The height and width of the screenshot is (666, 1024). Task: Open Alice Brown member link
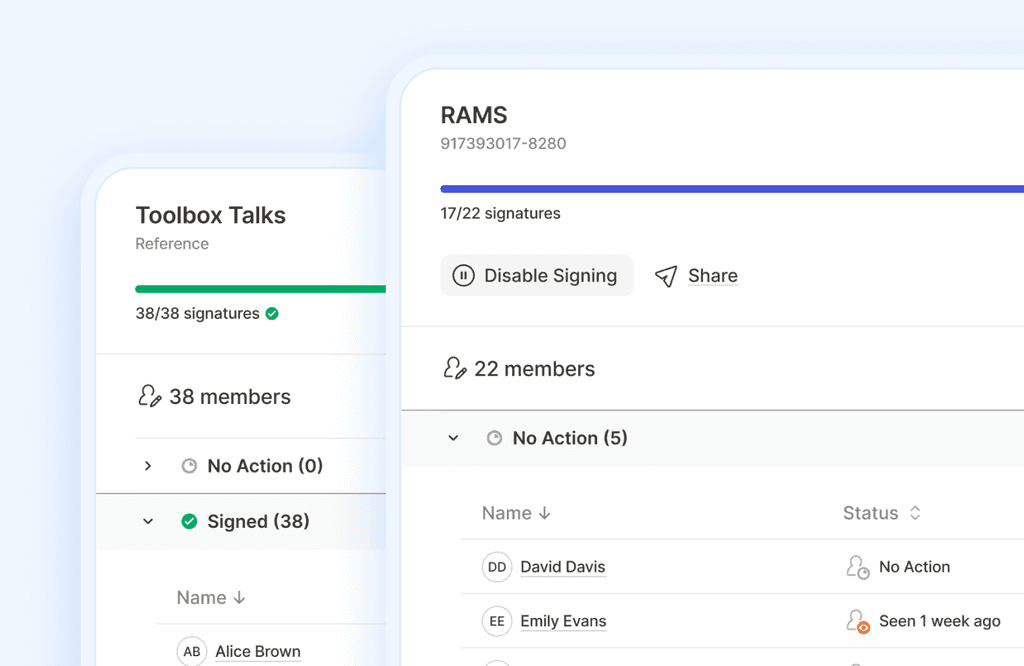[258, 651]
